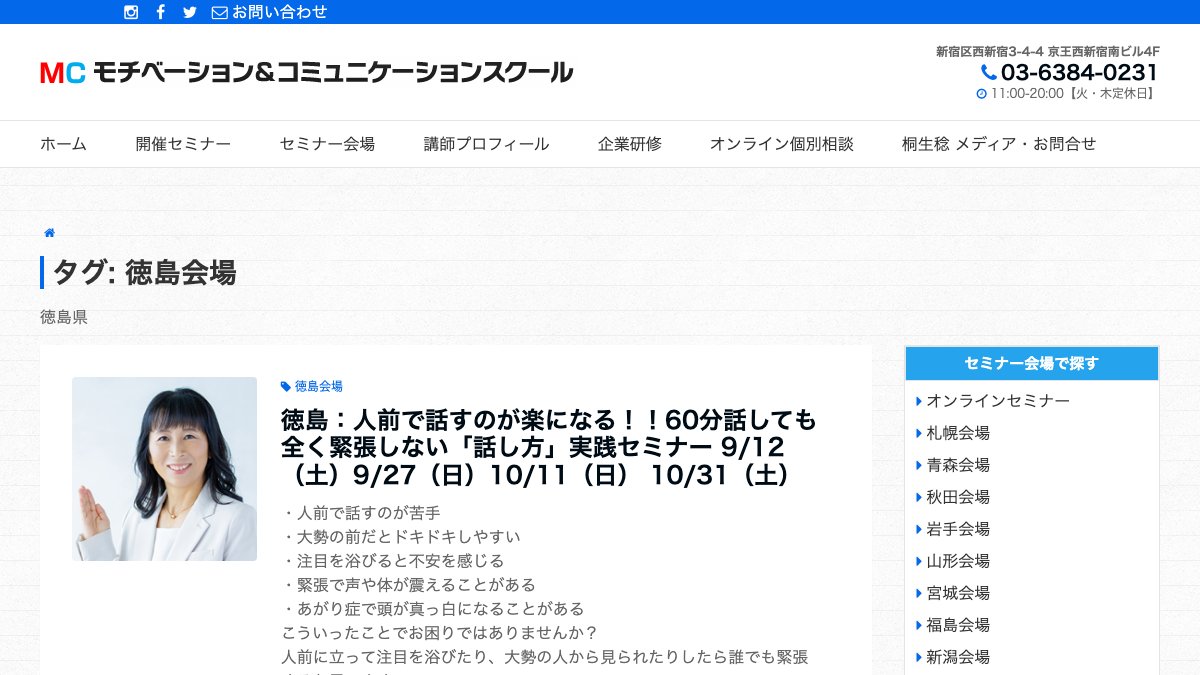Open the 講師プロフィール menu item
The height and width of the screenshot is (675, 1200).
487,144
